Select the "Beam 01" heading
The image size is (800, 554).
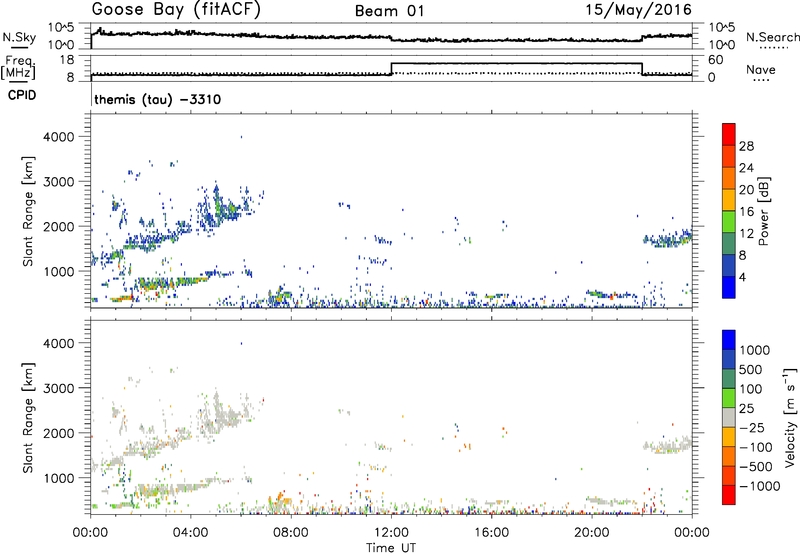390,11
